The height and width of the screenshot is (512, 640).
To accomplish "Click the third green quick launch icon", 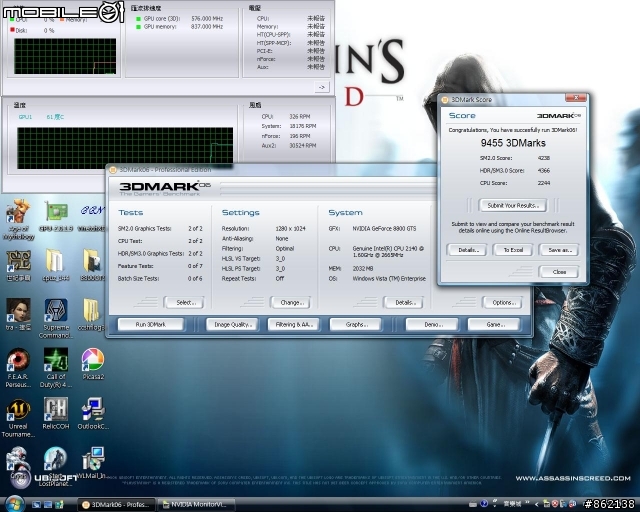I will (59, 505).
